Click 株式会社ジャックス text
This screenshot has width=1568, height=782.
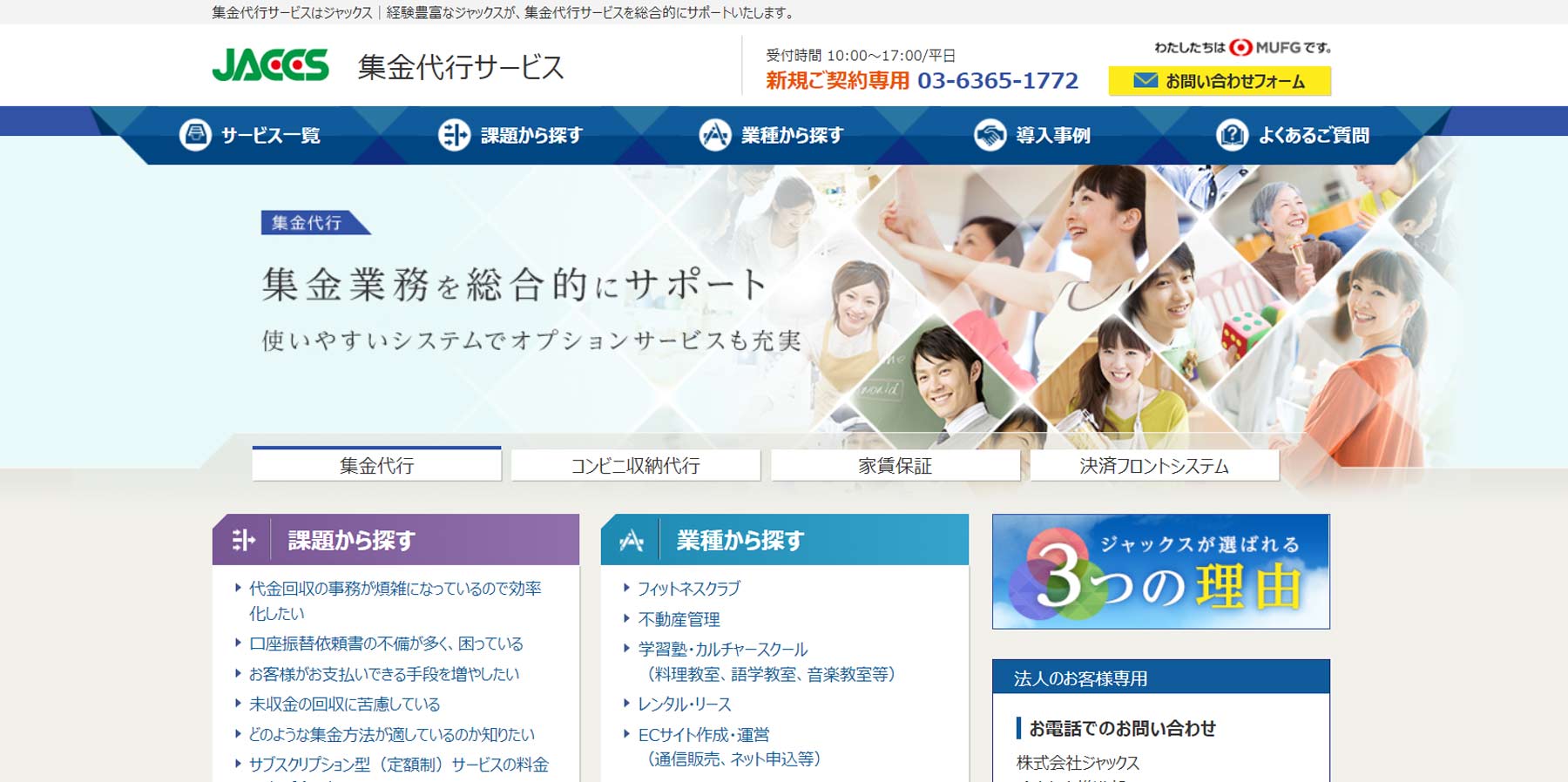coord(1078,763)
